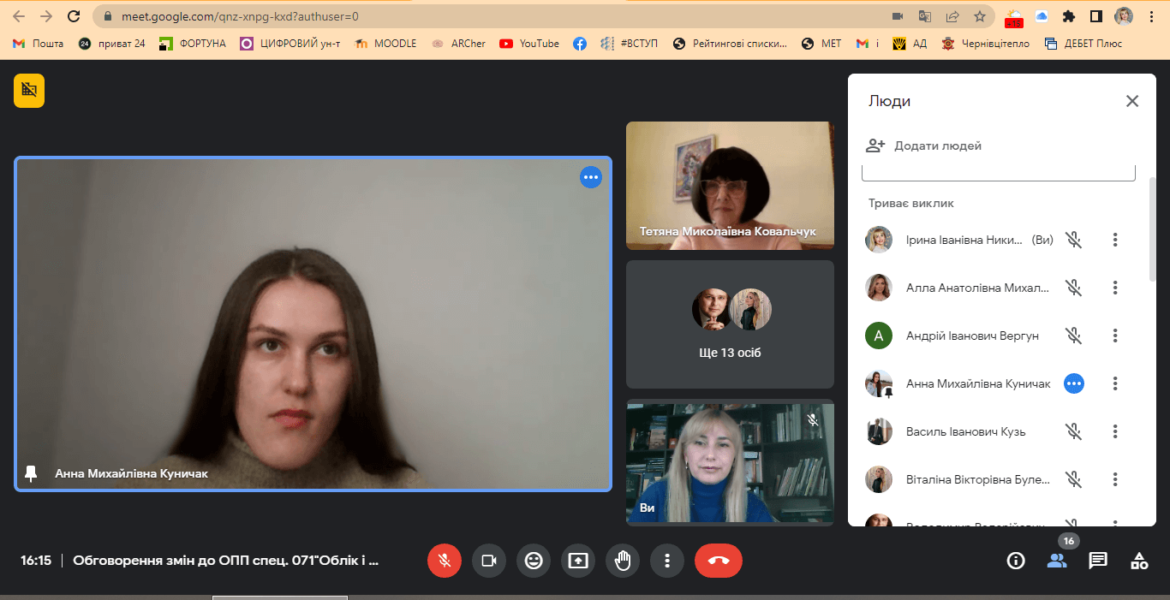The image size is (1170, 600).
Task: Raise your hand in the meeting
Action: [x=622, y=560]
